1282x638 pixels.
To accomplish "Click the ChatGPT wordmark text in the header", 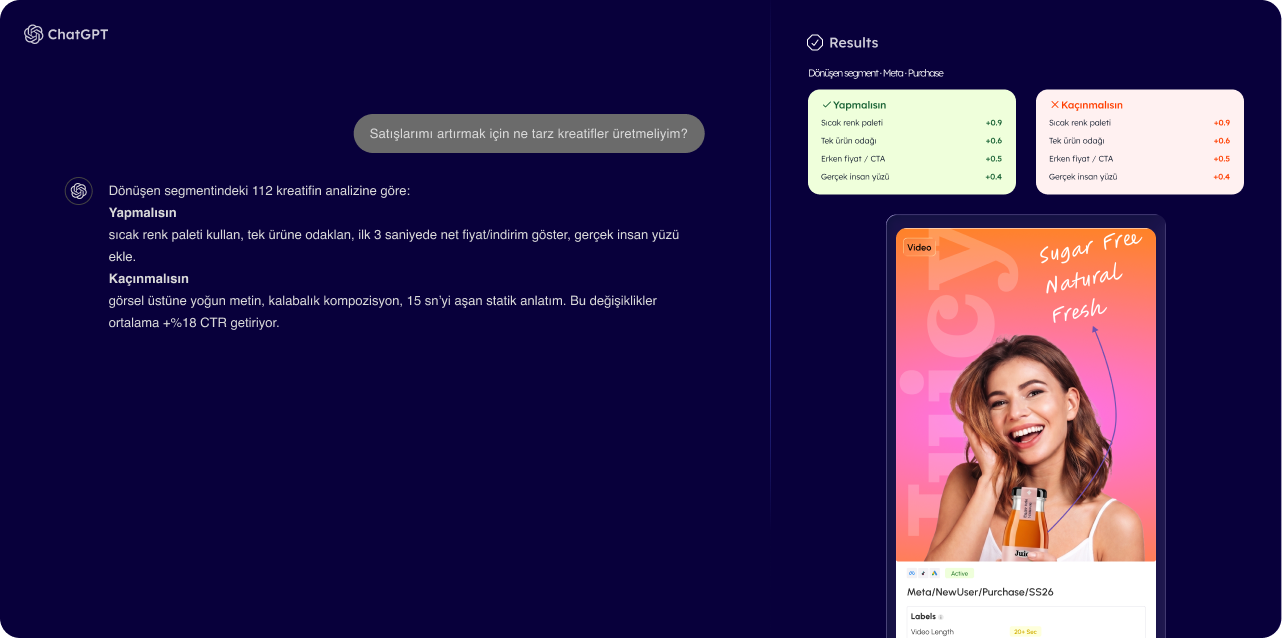I will 78,35.
